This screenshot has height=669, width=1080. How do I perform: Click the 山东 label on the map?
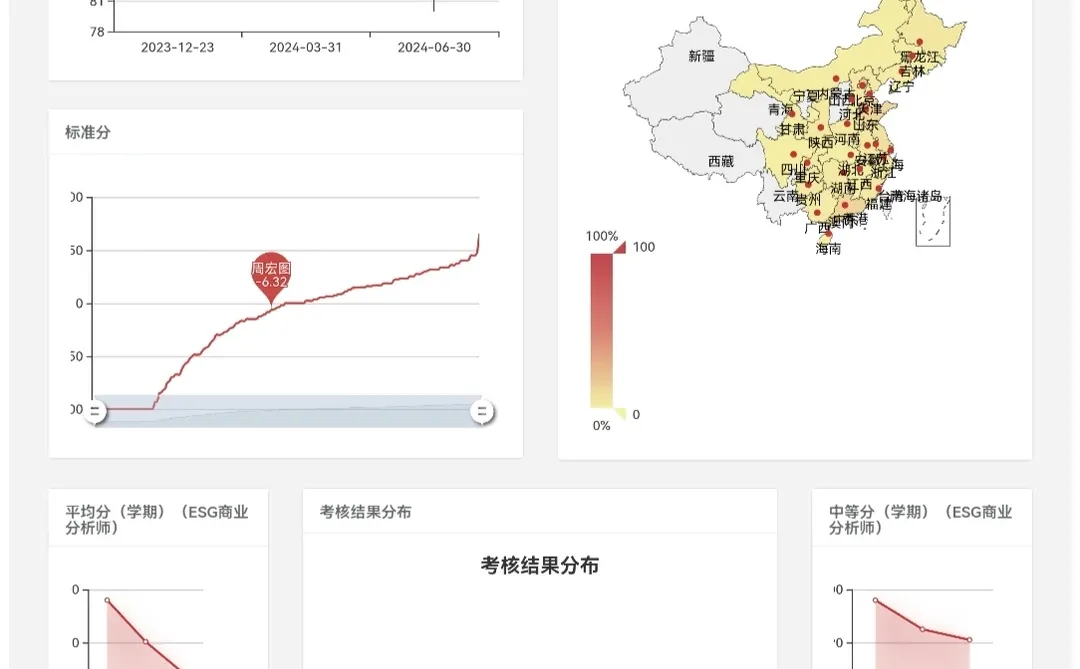click(x=866, y=125)
